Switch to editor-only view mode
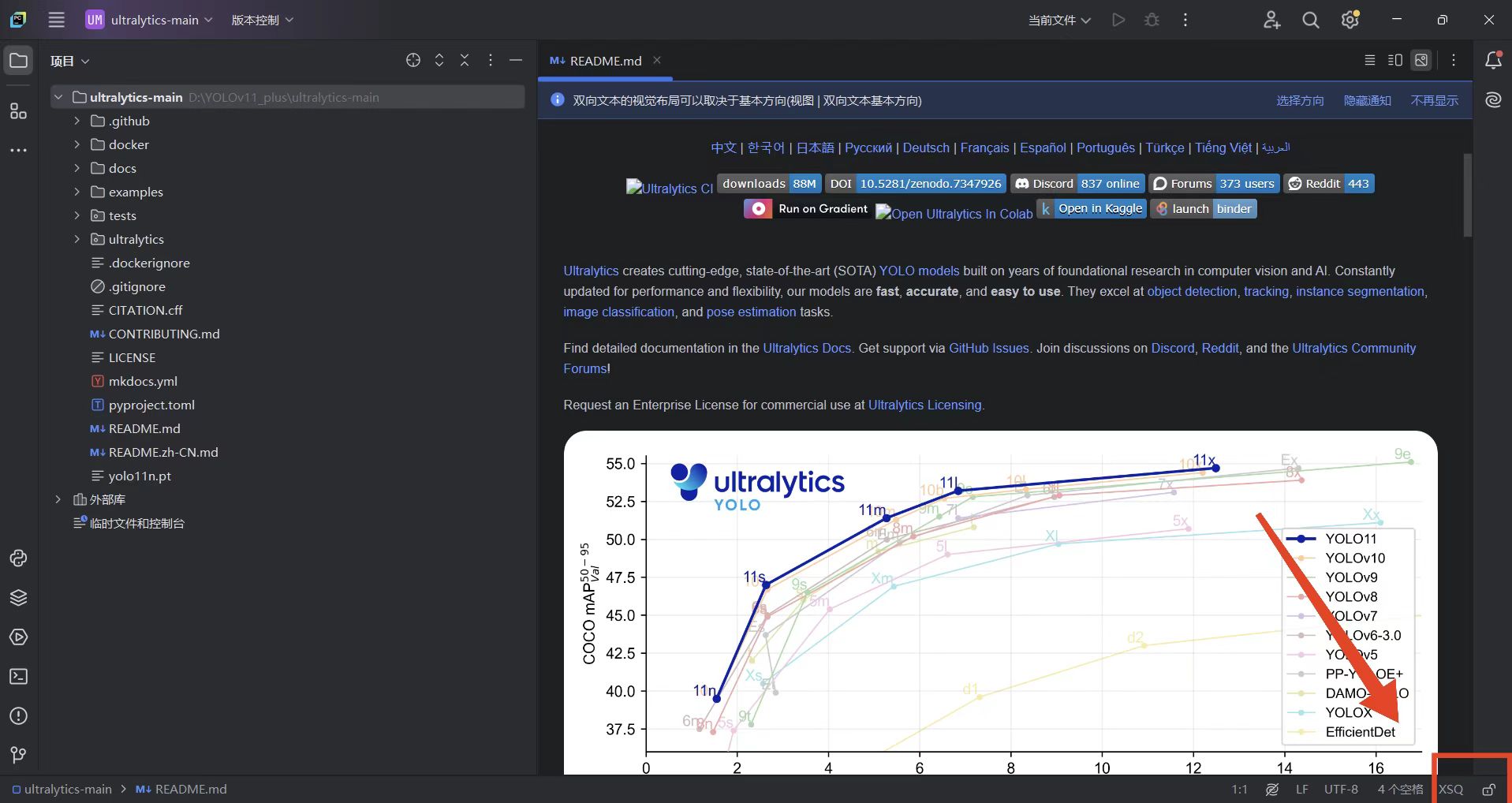1512x803 pixels. click(1370, 61)
